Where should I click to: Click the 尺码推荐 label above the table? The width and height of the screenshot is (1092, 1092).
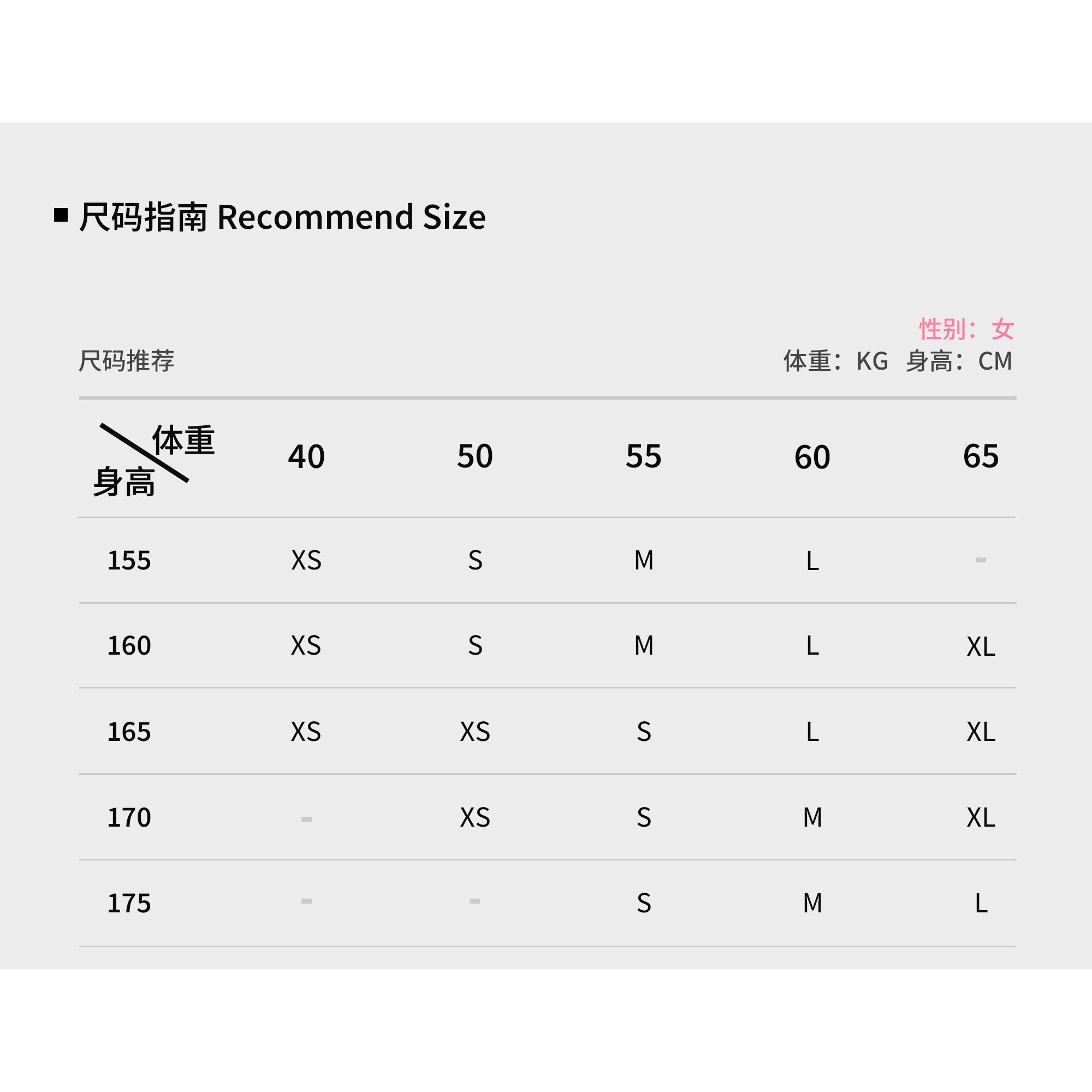pos(126,360)
